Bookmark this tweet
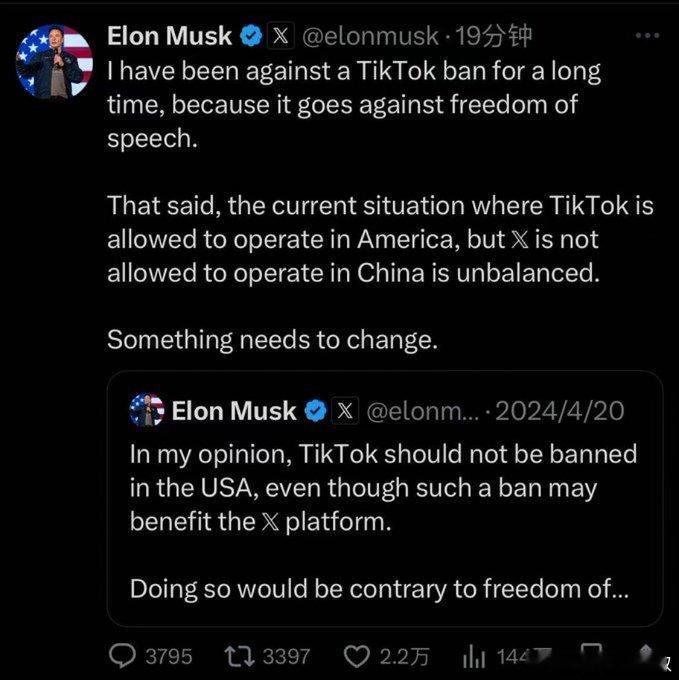 [x=593, y=654]
